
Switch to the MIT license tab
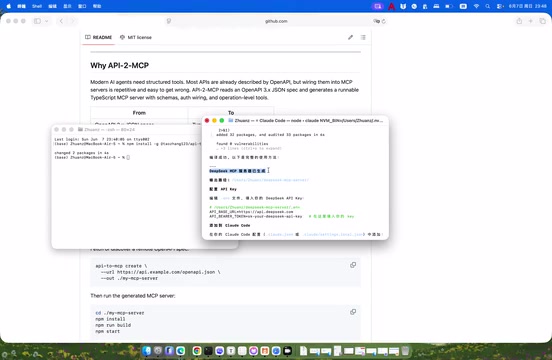click(136, 37)
